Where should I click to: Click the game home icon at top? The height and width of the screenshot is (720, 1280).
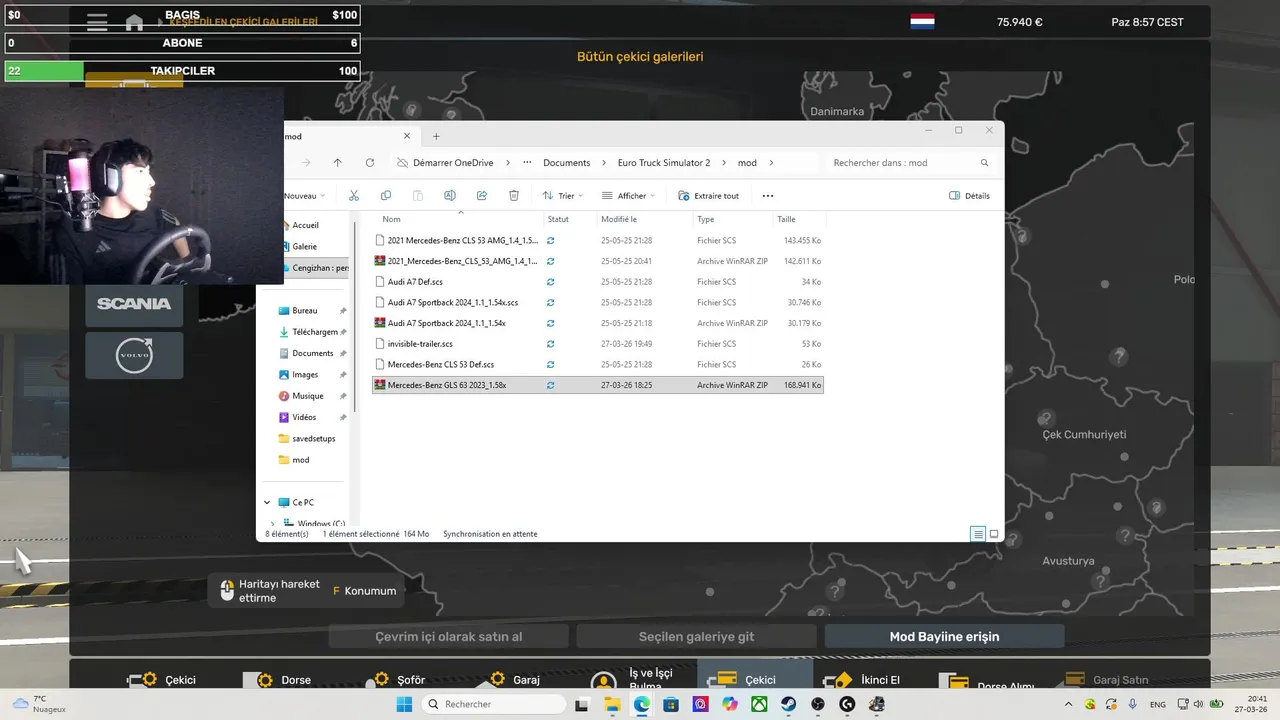(134, 23)
